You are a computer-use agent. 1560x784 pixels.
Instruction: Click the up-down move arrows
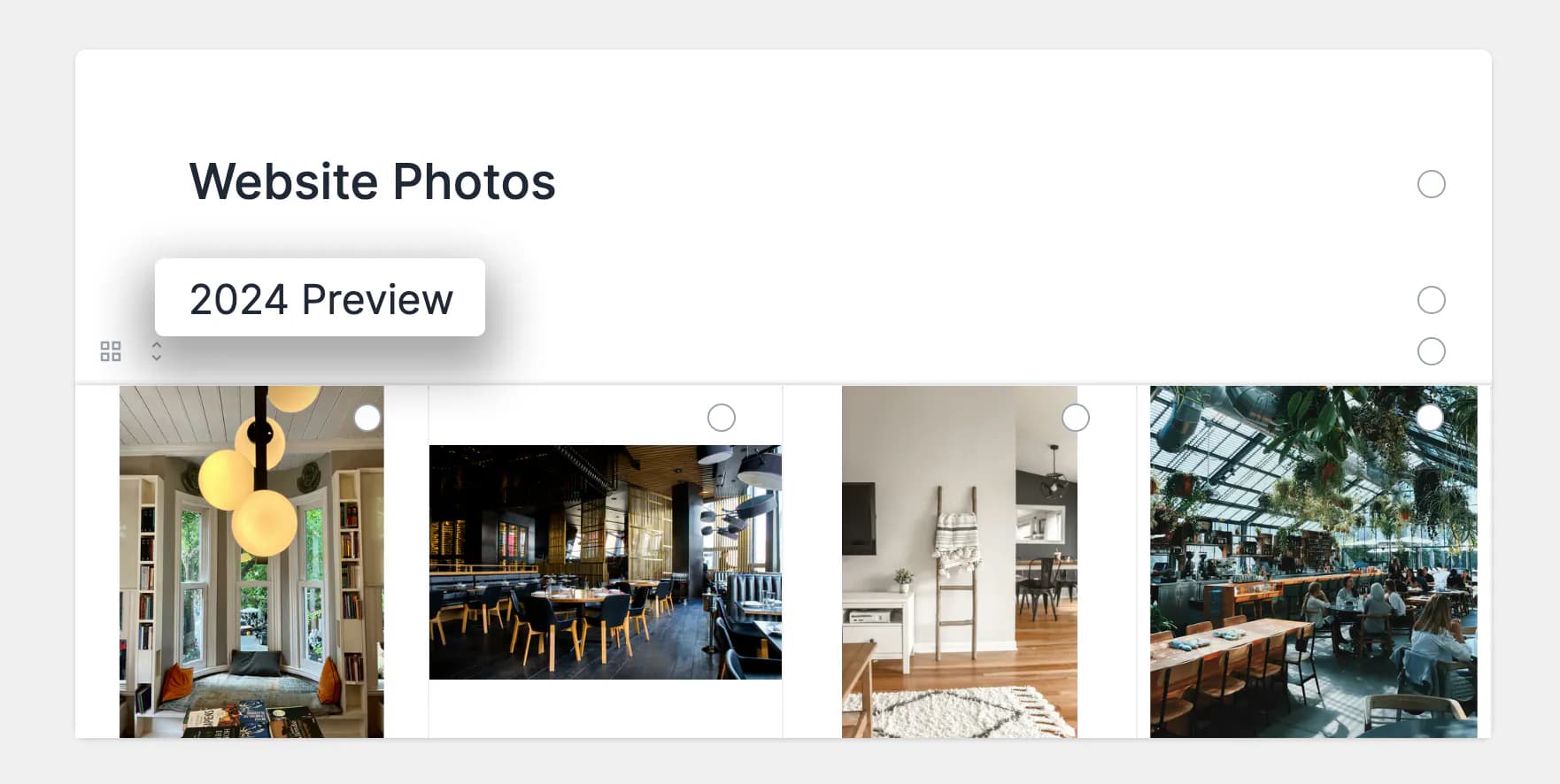tap(157, 351)
